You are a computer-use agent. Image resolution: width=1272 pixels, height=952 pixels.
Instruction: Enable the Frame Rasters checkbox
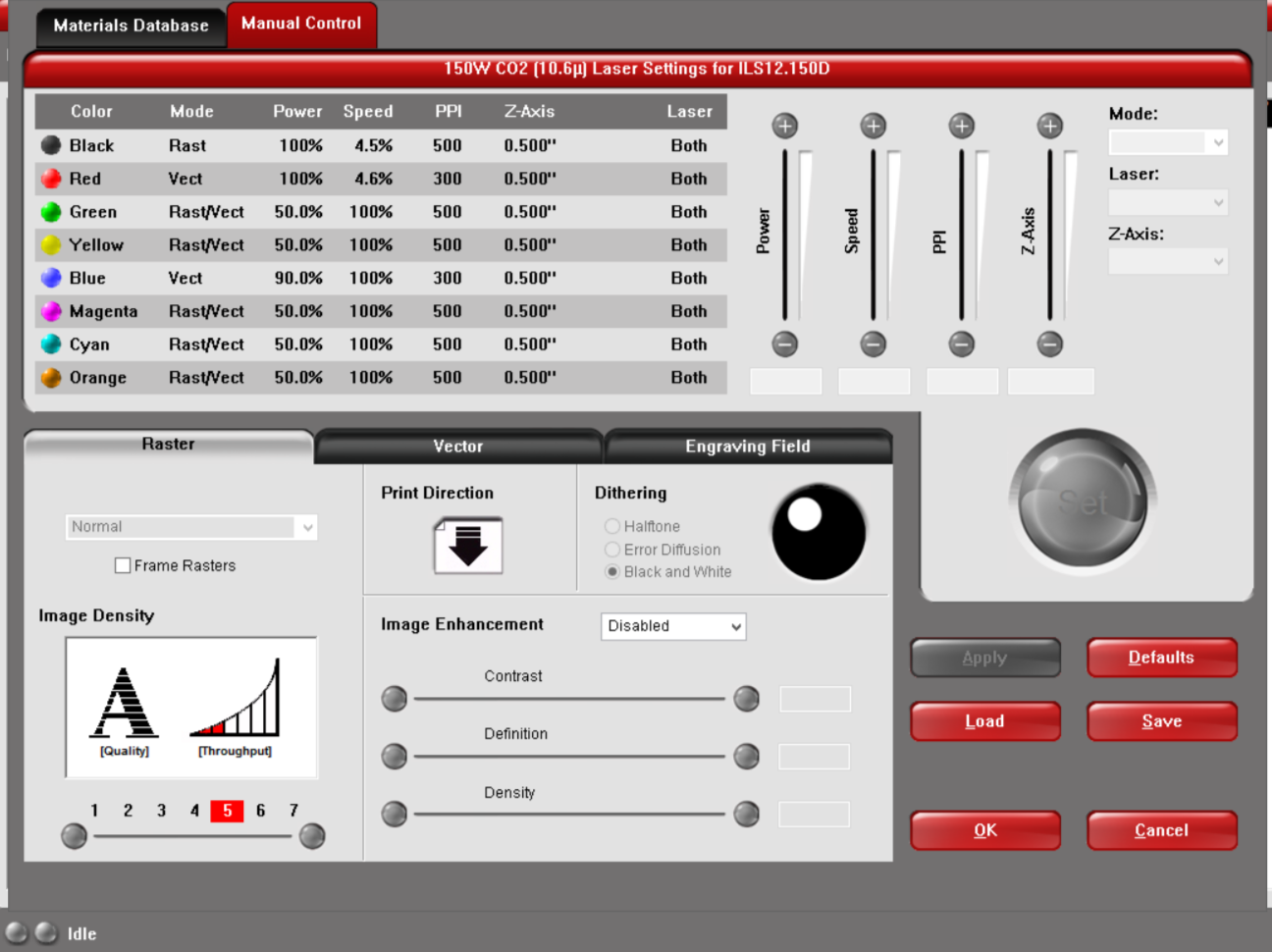coord(123,565)
